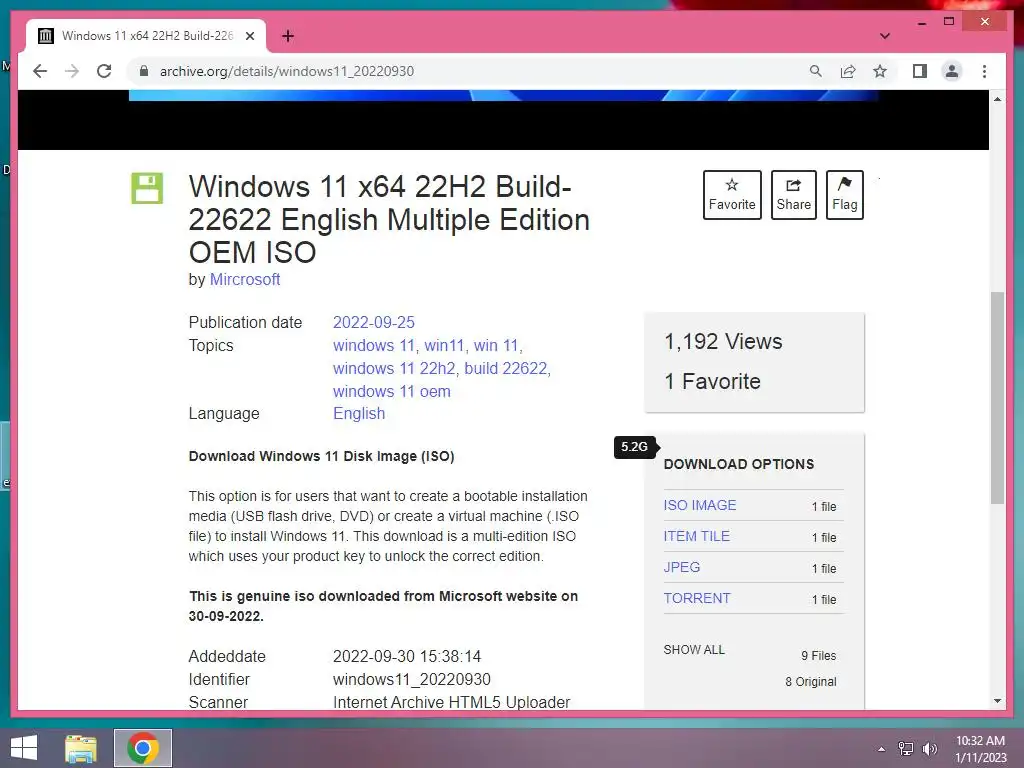
Task: Select the Windows 11 x64 22H2 Build tab
Action: tap(146, 36)
